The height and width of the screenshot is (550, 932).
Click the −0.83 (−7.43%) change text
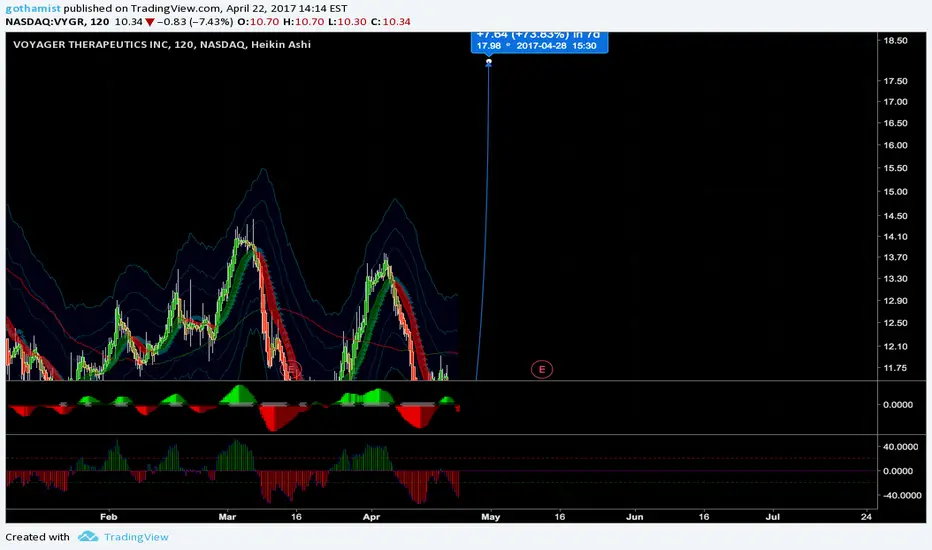[194, 21]
